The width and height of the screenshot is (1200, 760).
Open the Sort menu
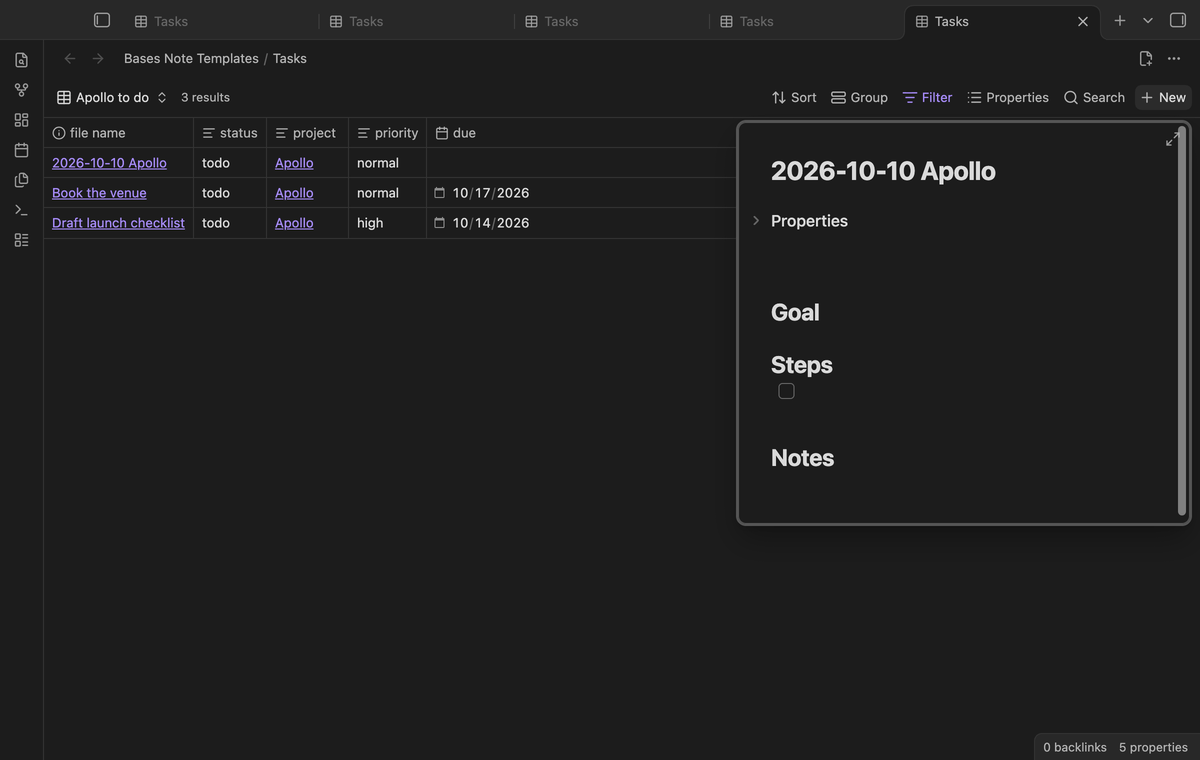[x=794, y=97]
